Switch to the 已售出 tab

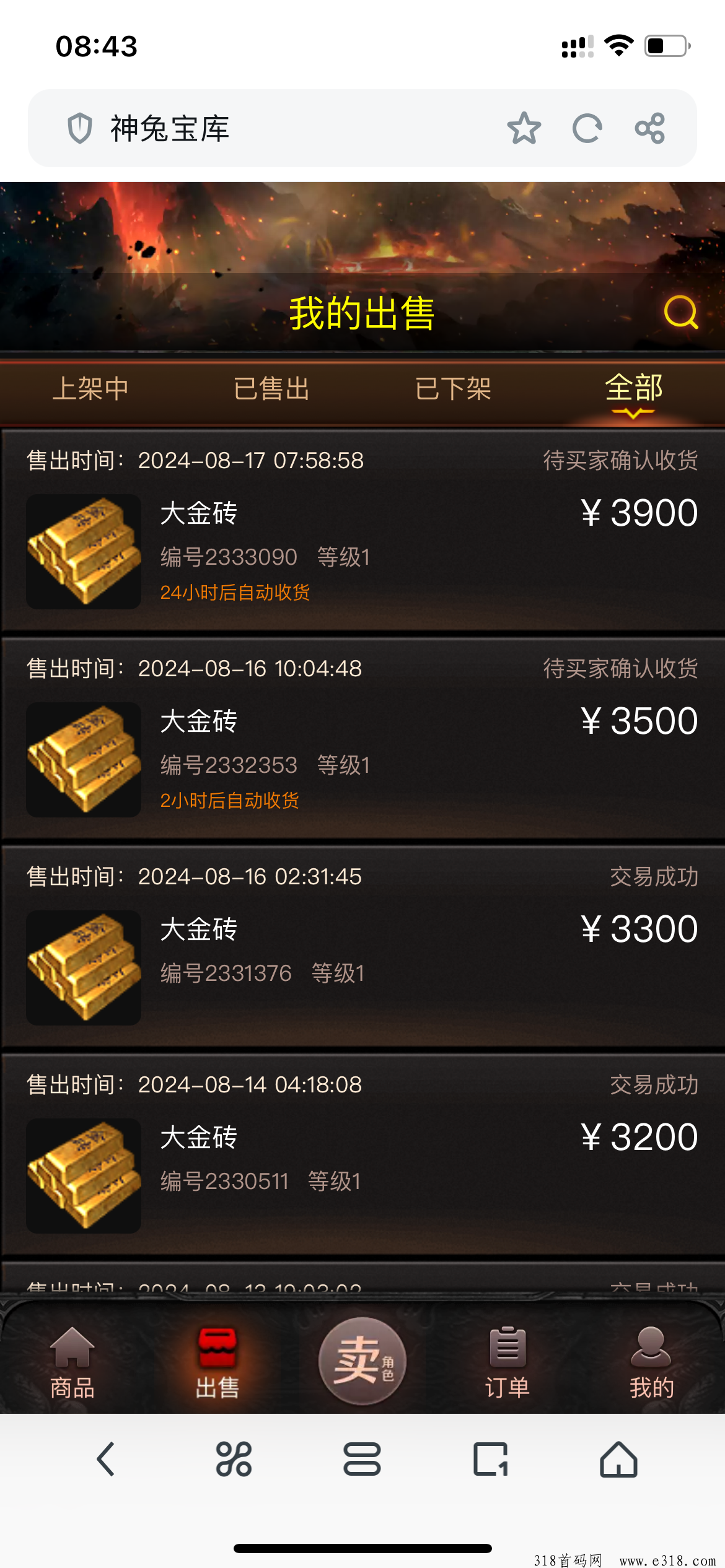pos(271,390)
